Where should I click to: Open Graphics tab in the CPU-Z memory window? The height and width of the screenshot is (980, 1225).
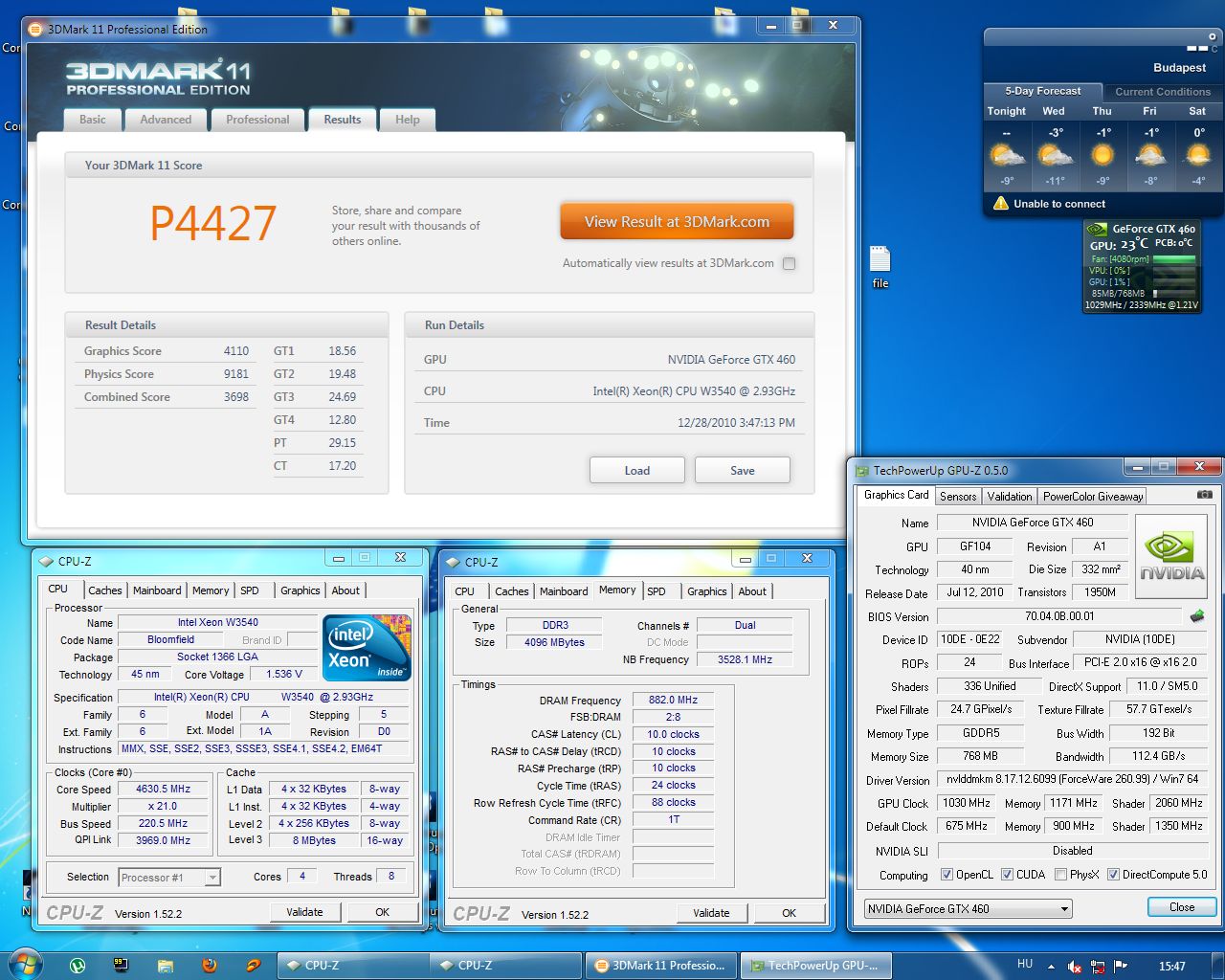[x=707, y=590]
